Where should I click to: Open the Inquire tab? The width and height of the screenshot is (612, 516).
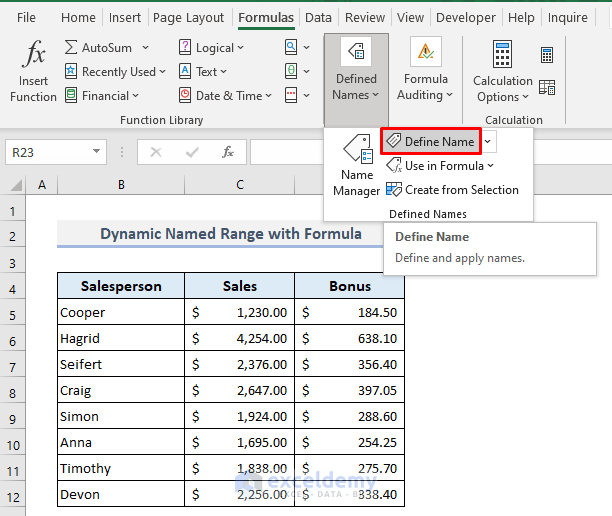[x=568, y=18]
